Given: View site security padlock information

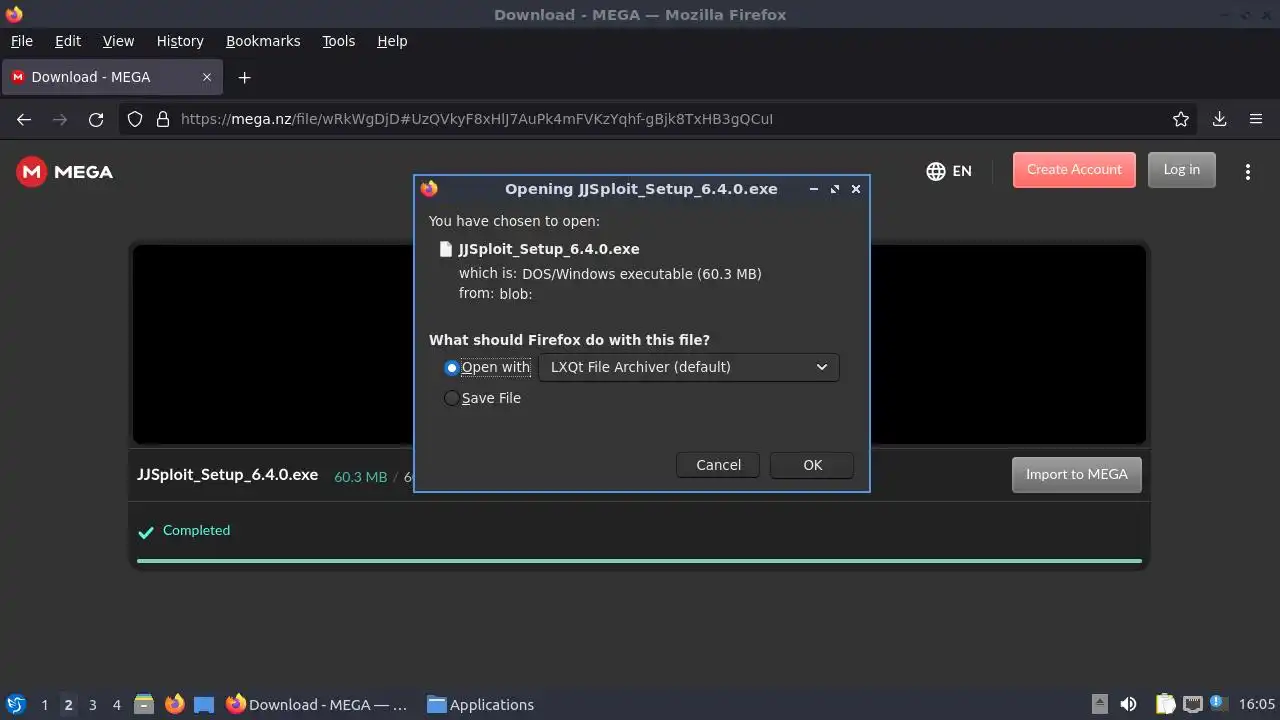Looking at the screenshot, I should [163, 119].
